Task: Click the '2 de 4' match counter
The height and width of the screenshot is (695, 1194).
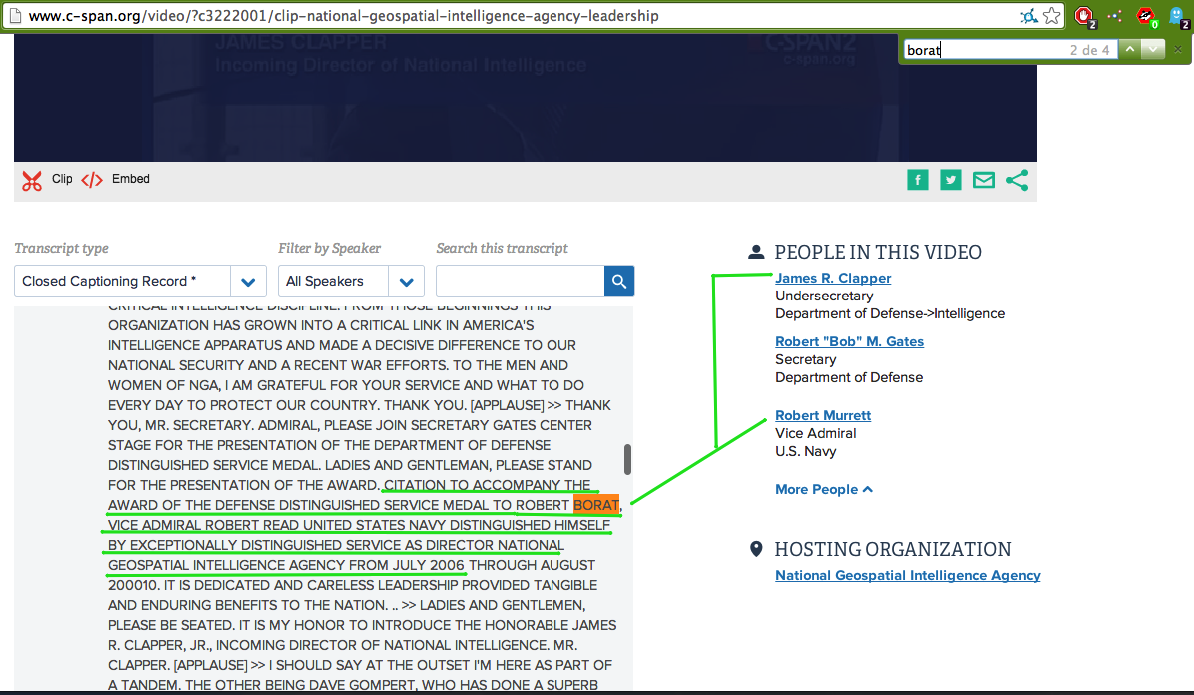Action: point(1090,50)
